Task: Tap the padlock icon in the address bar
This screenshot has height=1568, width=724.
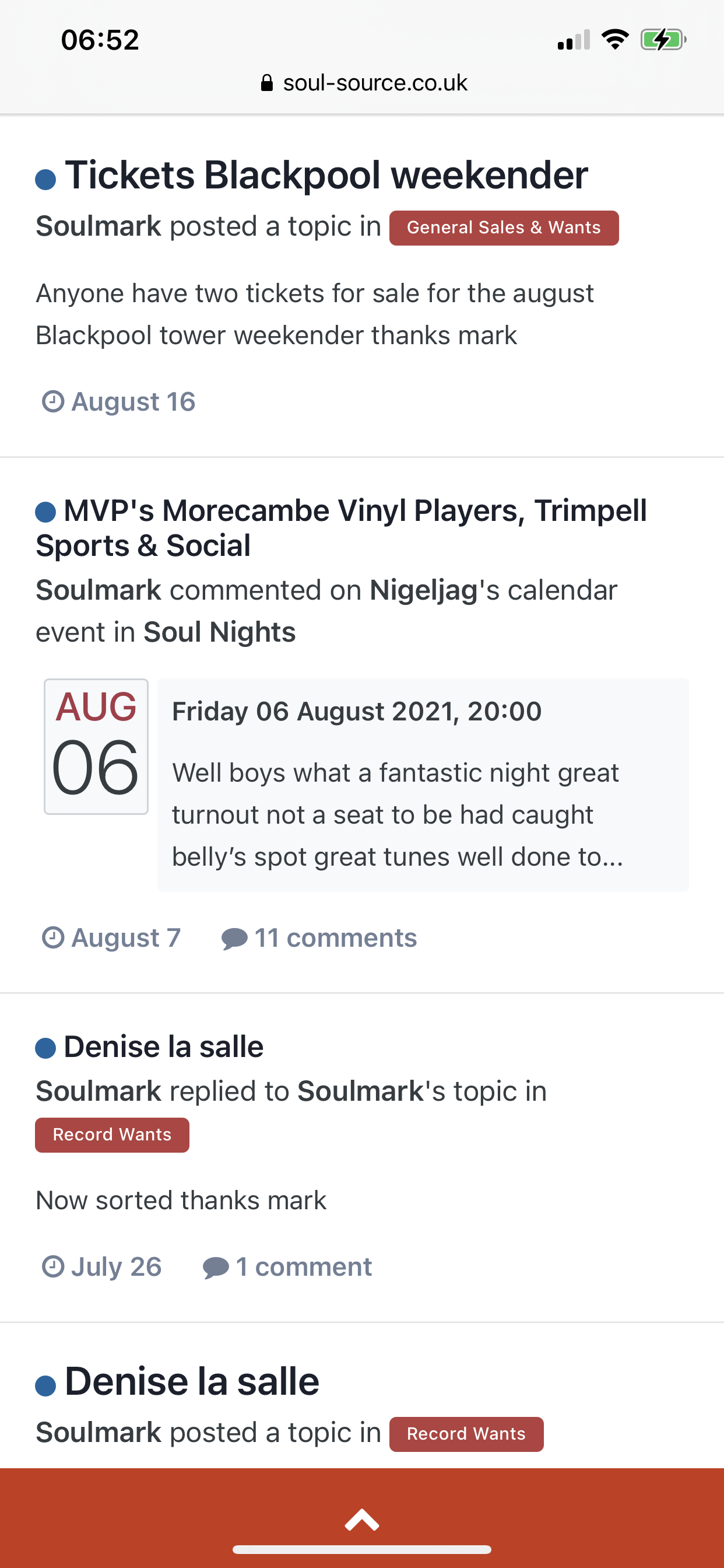Action: 266,83
